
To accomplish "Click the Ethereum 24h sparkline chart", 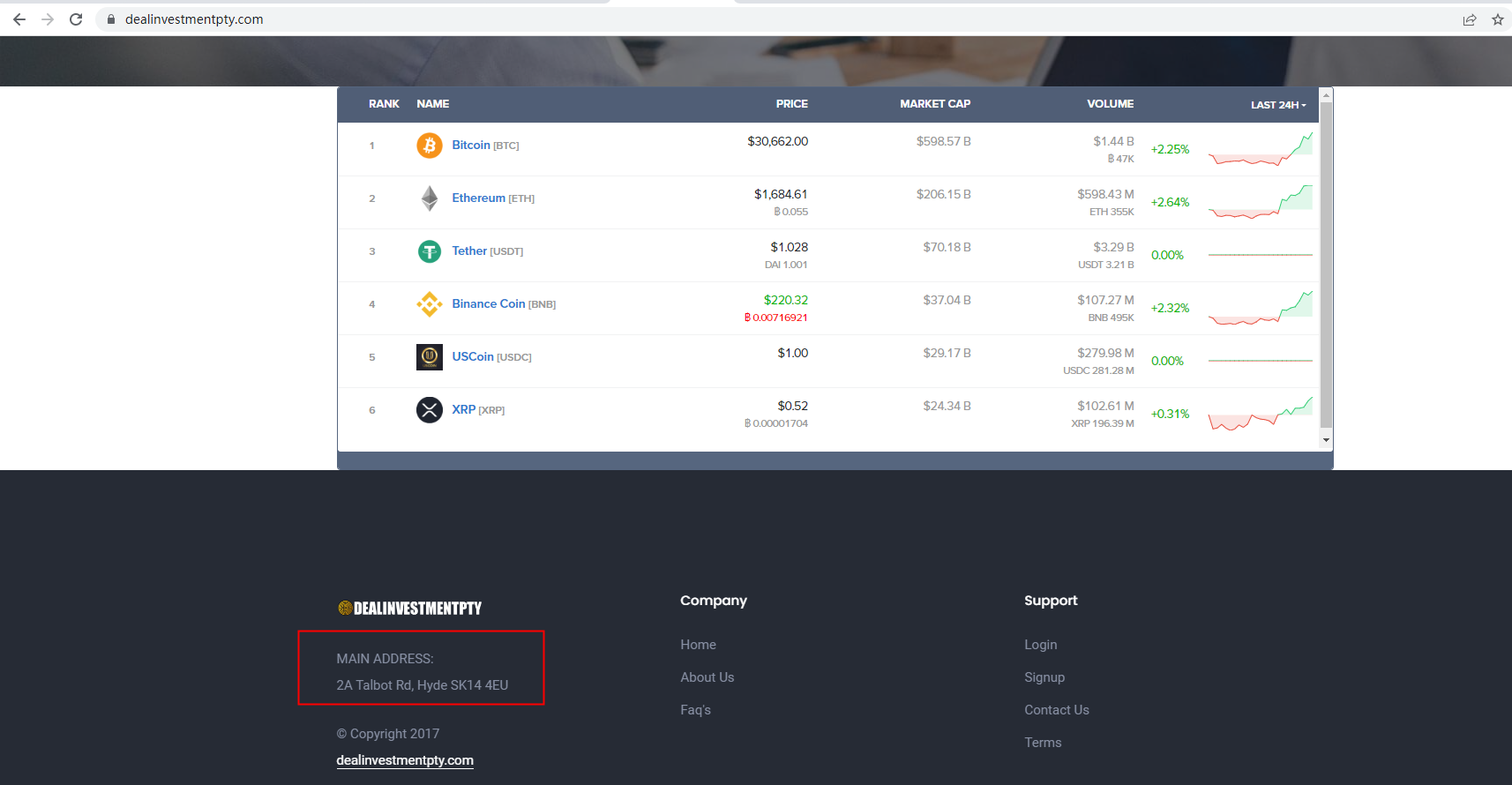I will pos(1261,202).
